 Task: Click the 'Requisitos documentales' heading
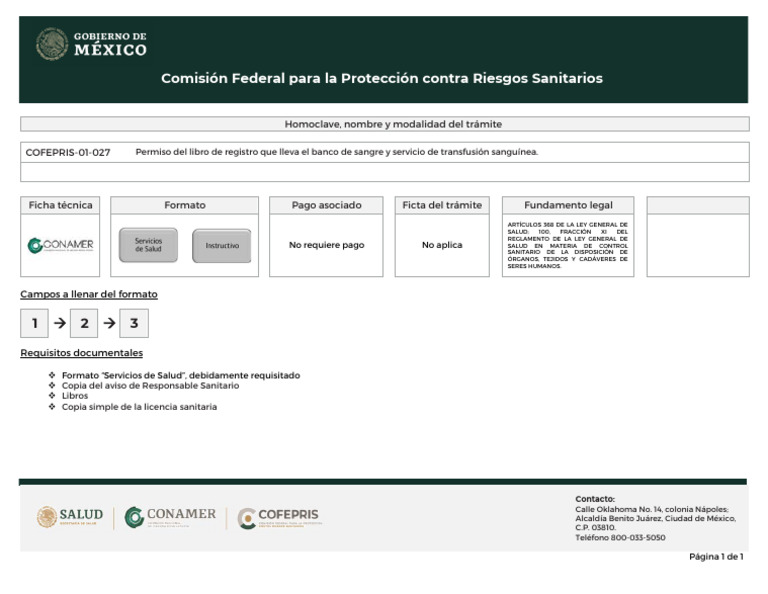(x=81, y=353)
